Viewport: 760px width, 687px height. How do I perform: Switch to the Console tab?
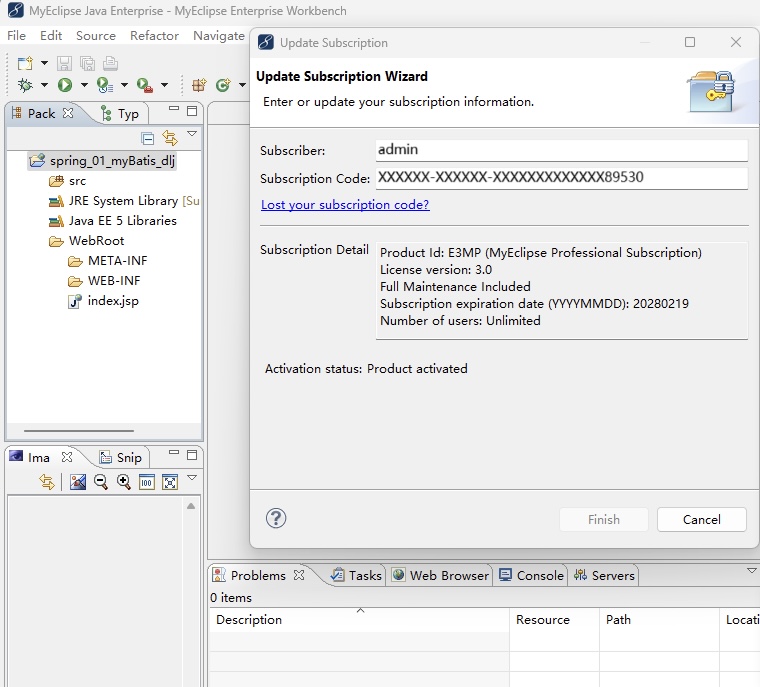pos(531,575)
